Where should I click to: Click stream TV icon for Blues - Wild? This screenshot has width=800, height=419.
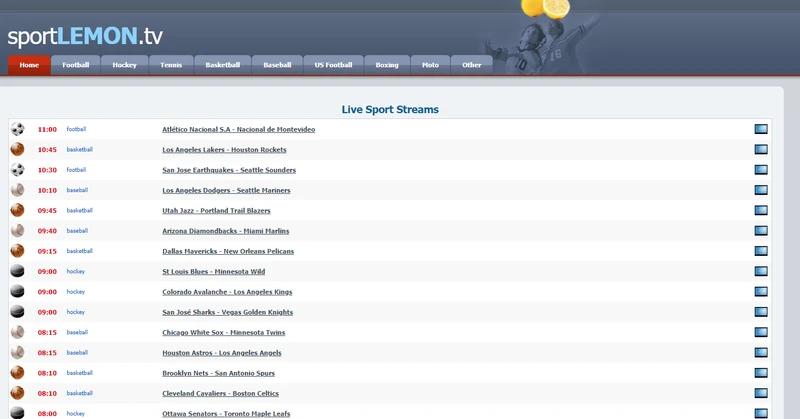pos(761,271)
